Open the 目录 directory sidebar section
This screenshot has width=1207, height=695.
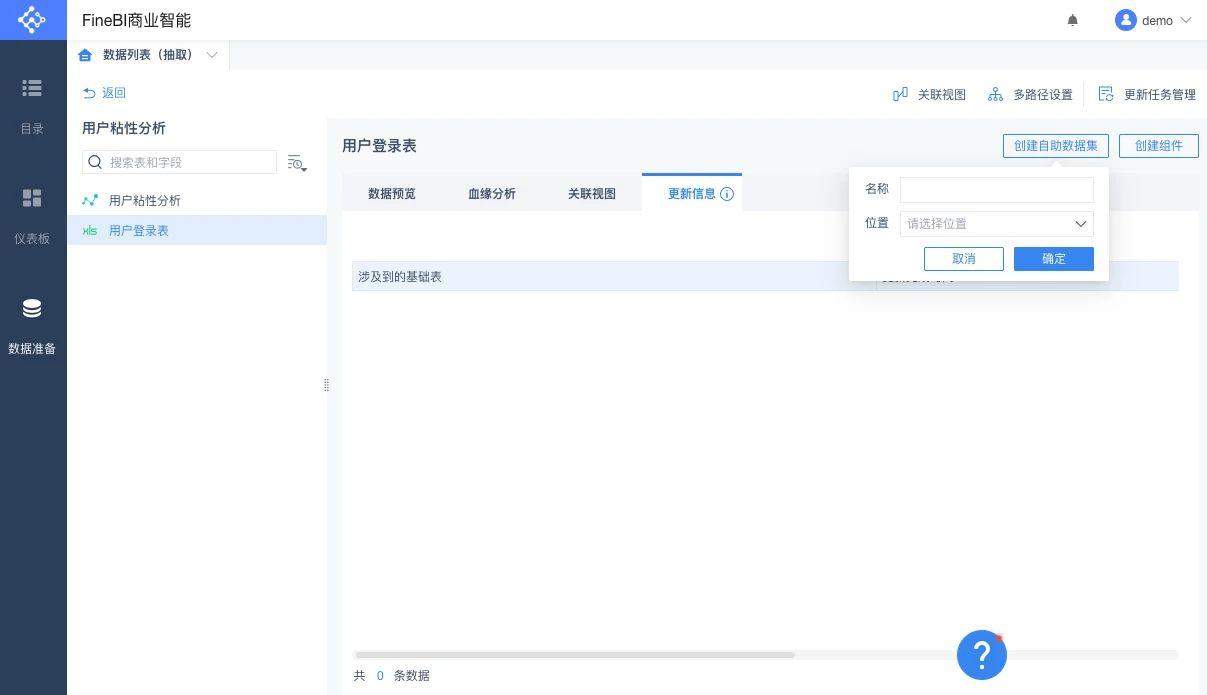tap(32, 105)
